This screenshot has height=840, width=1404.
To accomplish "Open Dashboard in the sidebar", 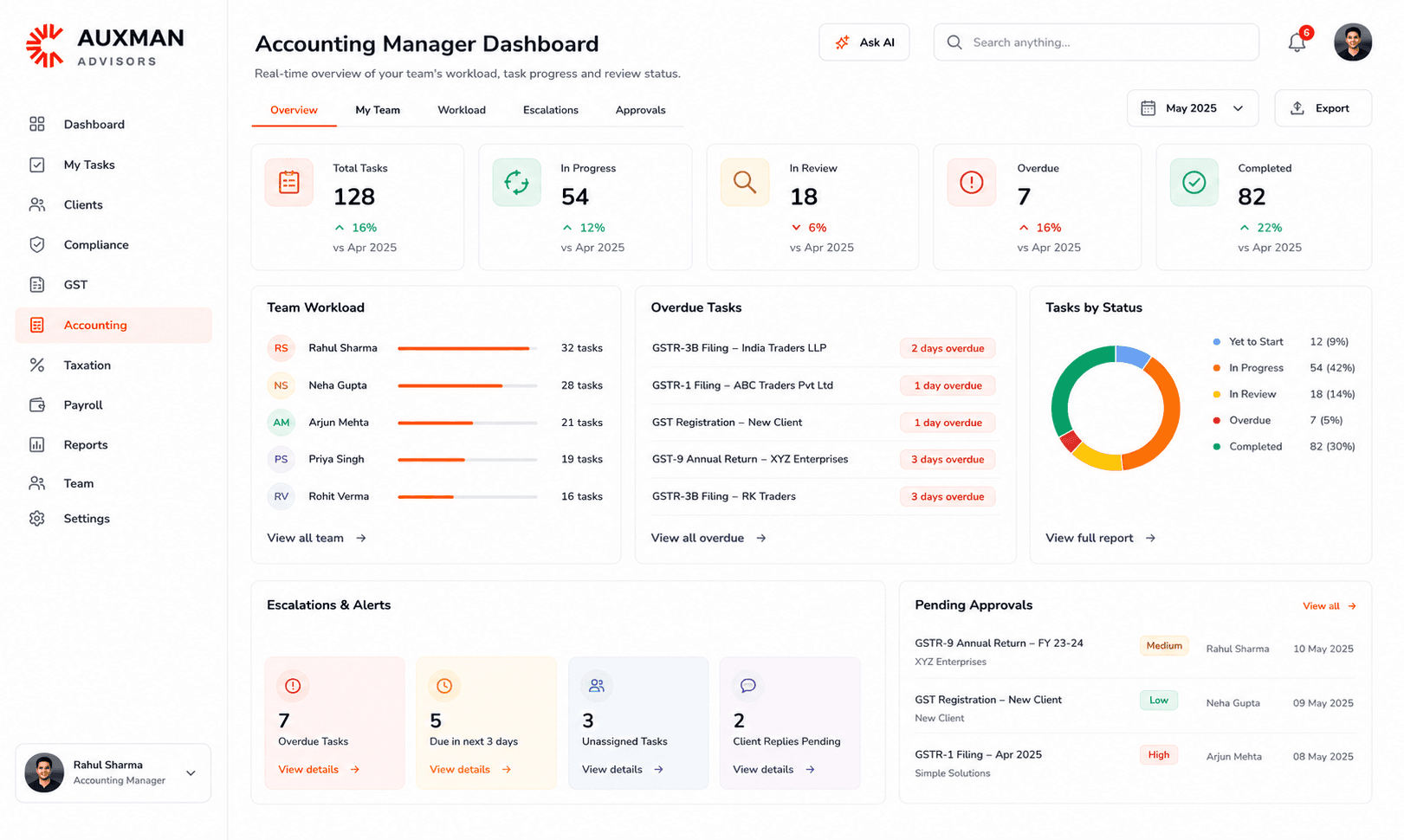I will pos(113,125).
